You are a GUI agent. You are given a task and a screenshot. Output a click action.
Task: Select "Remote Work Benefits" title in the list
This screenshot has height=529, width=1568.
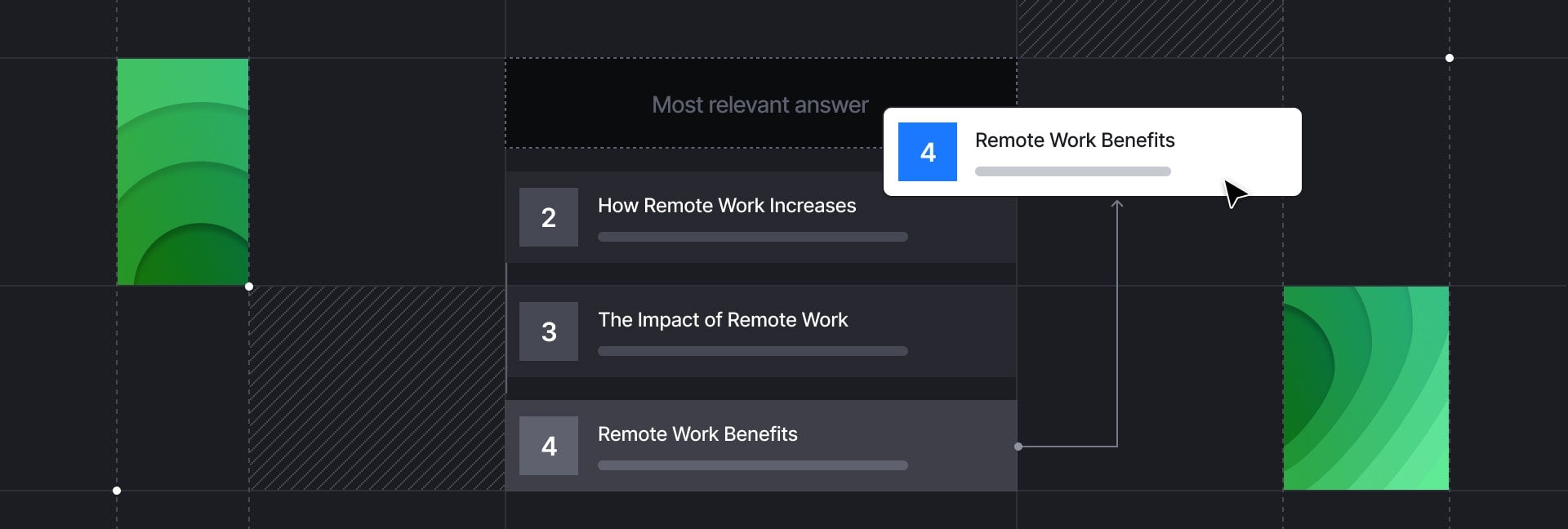point(697,434)
